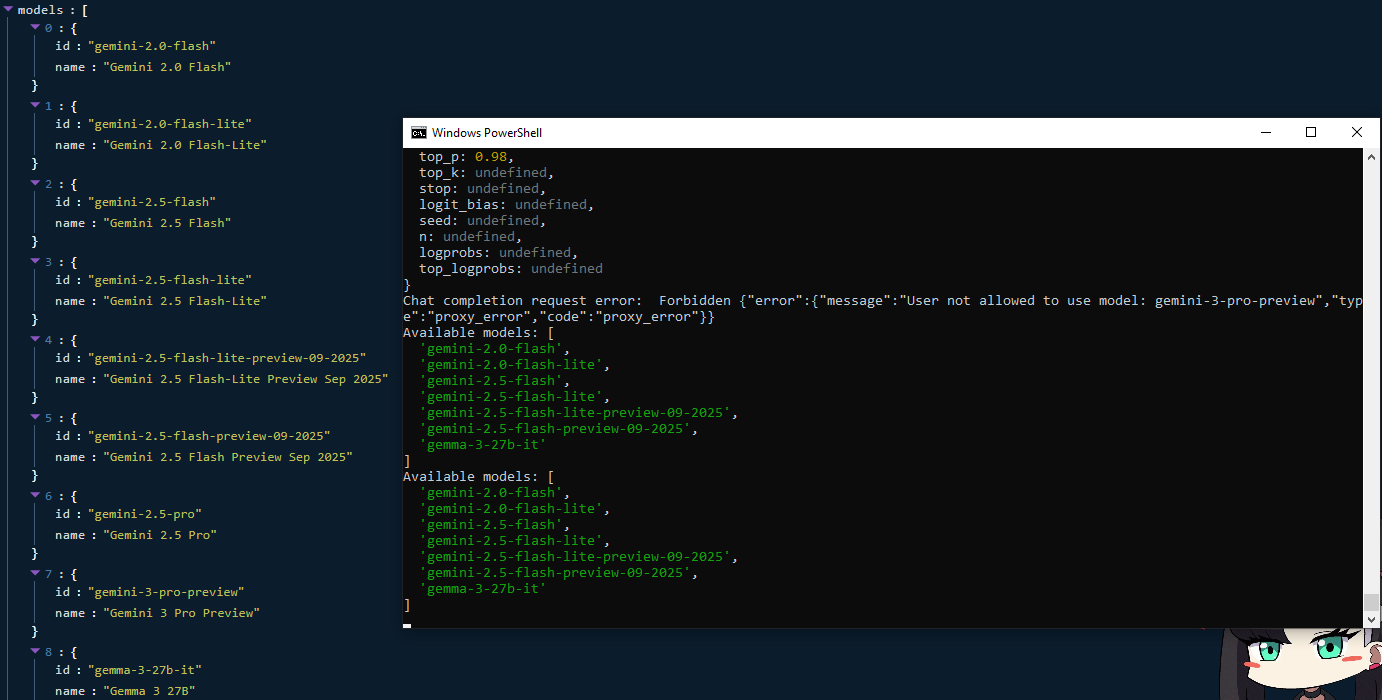Click the seed: undefined line
The image size is (1382, 700).
(483, 221)
